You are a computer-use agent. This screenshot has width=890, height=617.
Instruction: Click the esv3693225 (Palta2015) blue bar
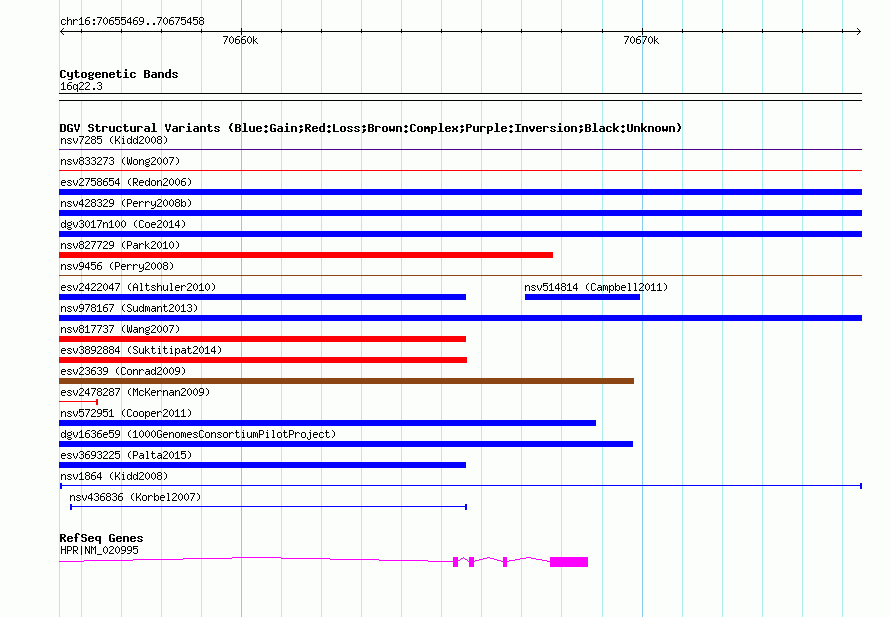(262, 465)
